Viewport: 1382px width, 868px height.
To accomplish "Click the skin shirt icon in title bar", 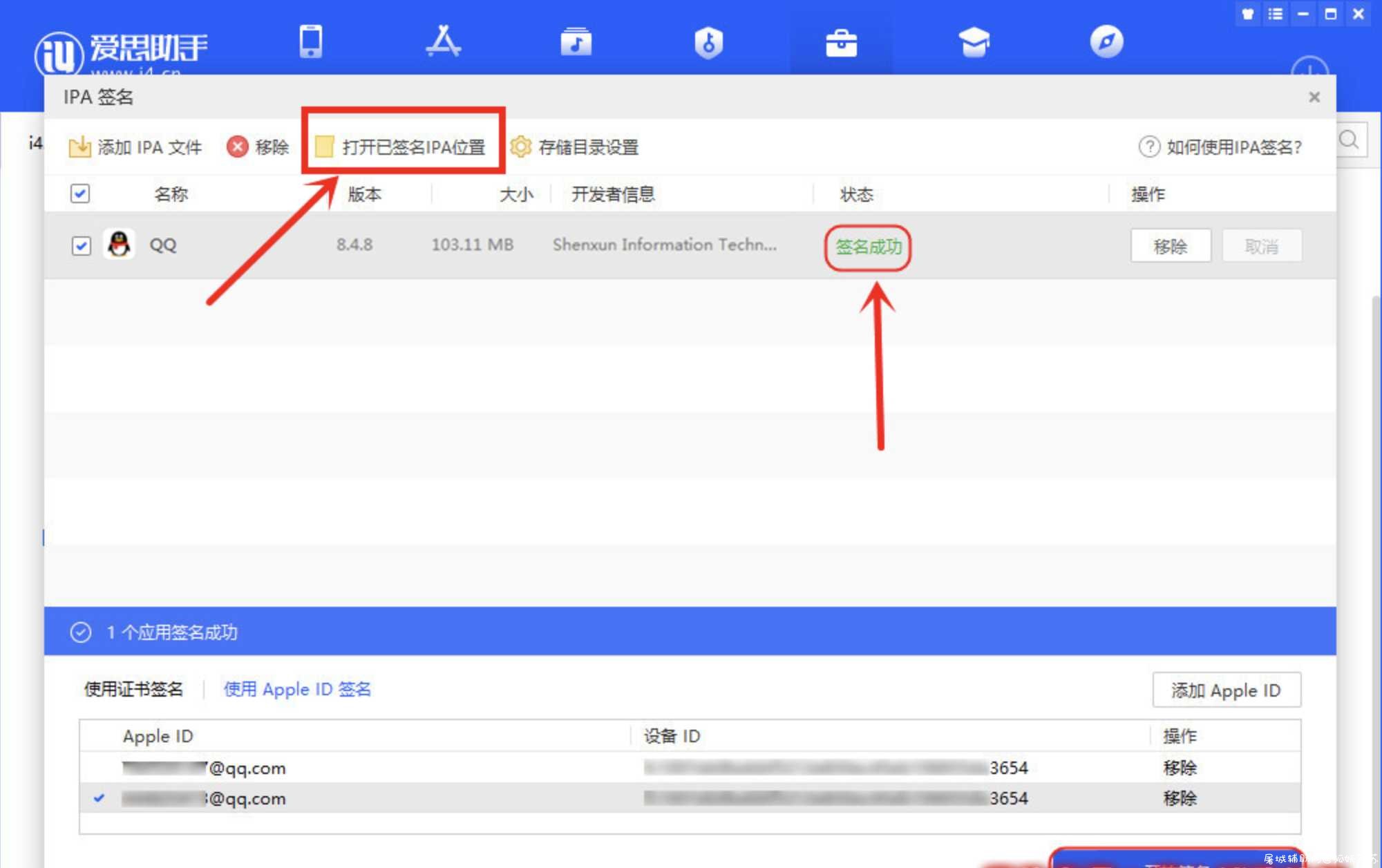I will pos(1248,14).
